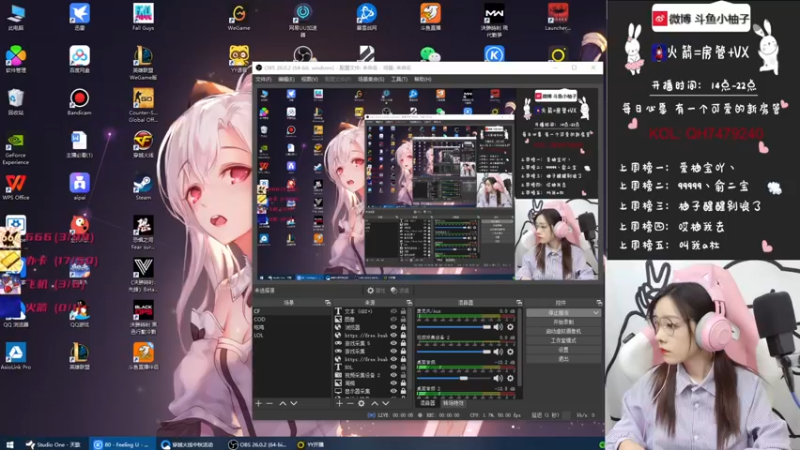Add a new source with the plus button
Screen dimensions: 800x450
coord(339,404)
